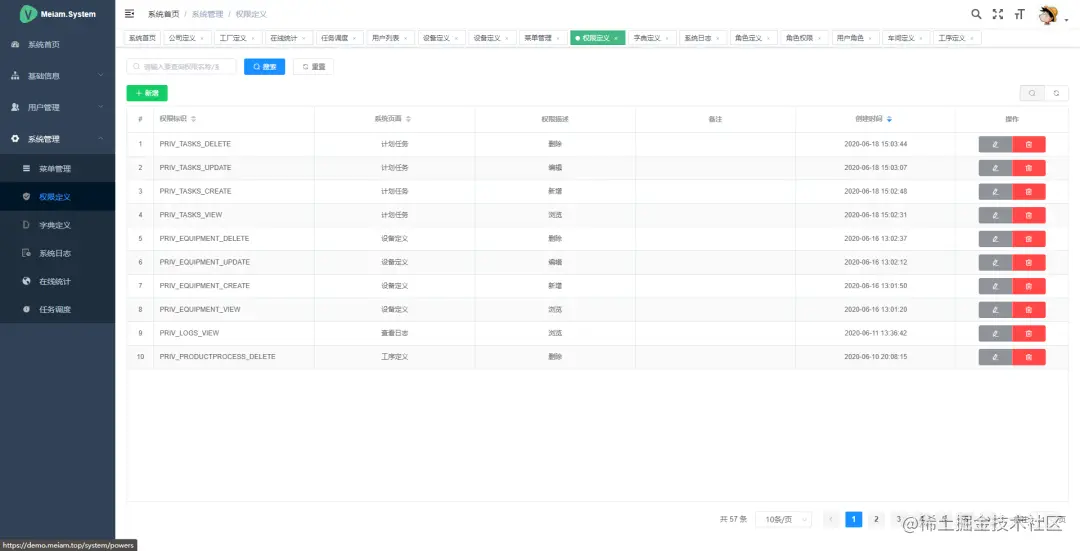The width and height of the screenshot is (1080, 551).
Task: Select current page 1 in pagination
Action: click(853, 519)
